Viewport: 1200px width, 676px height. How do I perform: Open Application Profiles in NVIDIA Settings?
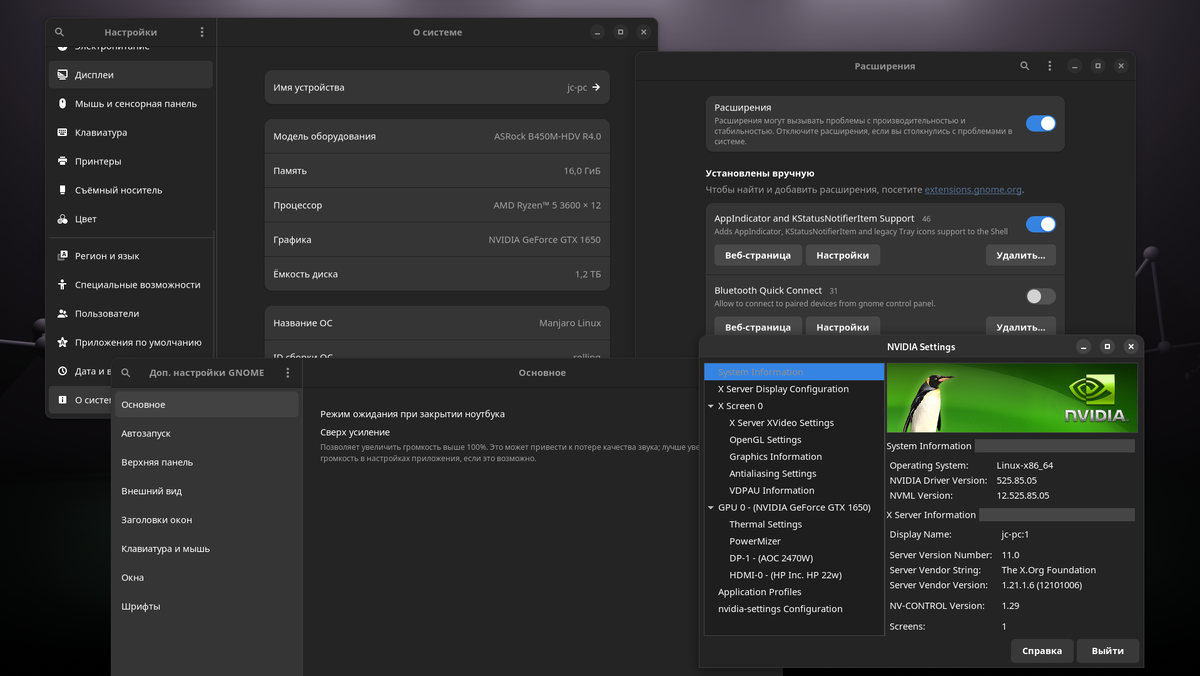pyautogui.click(x=759, y=592)
